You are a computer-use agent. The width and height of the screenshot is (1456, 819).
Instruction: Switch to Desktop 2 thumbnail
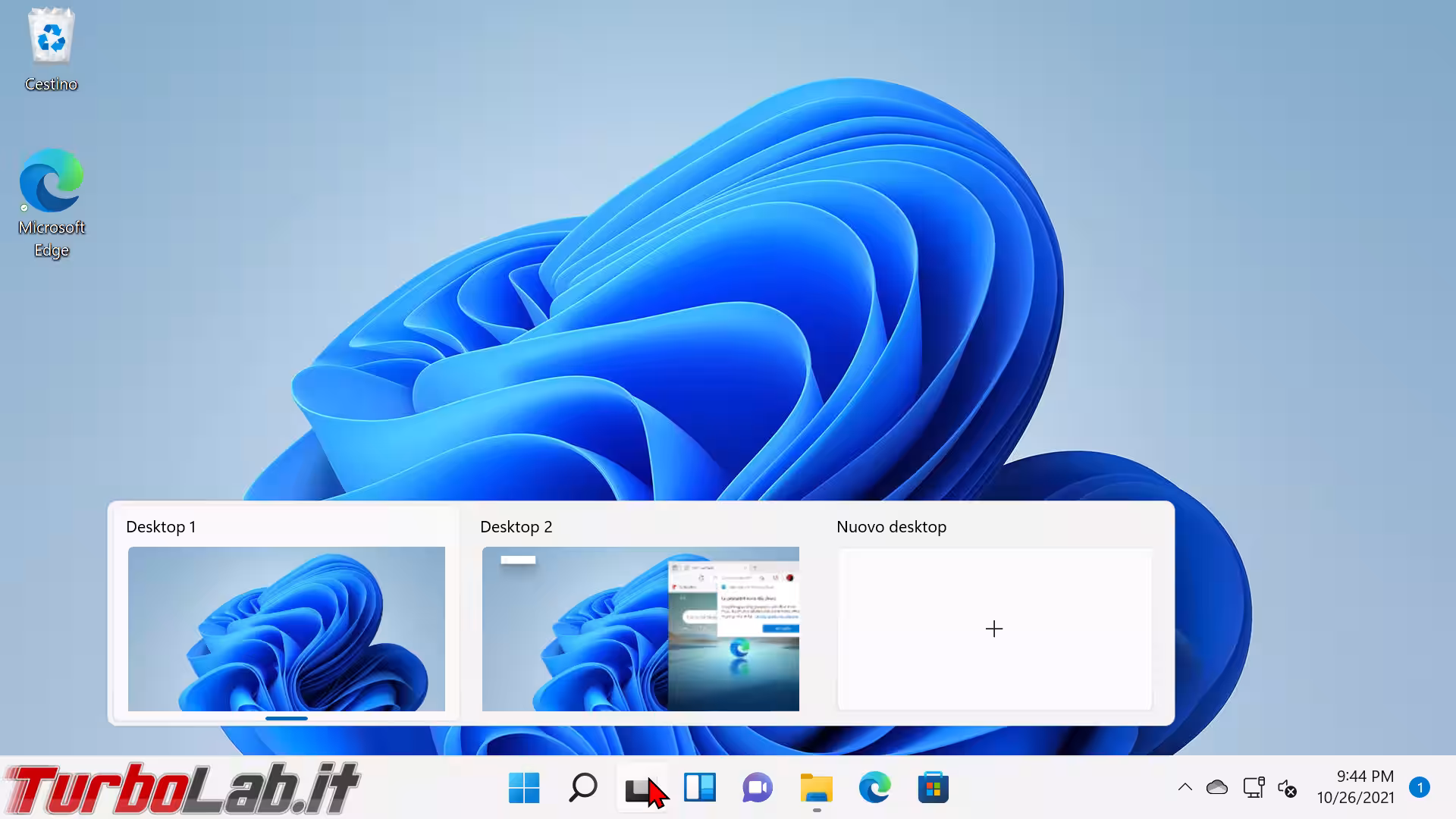641,629
